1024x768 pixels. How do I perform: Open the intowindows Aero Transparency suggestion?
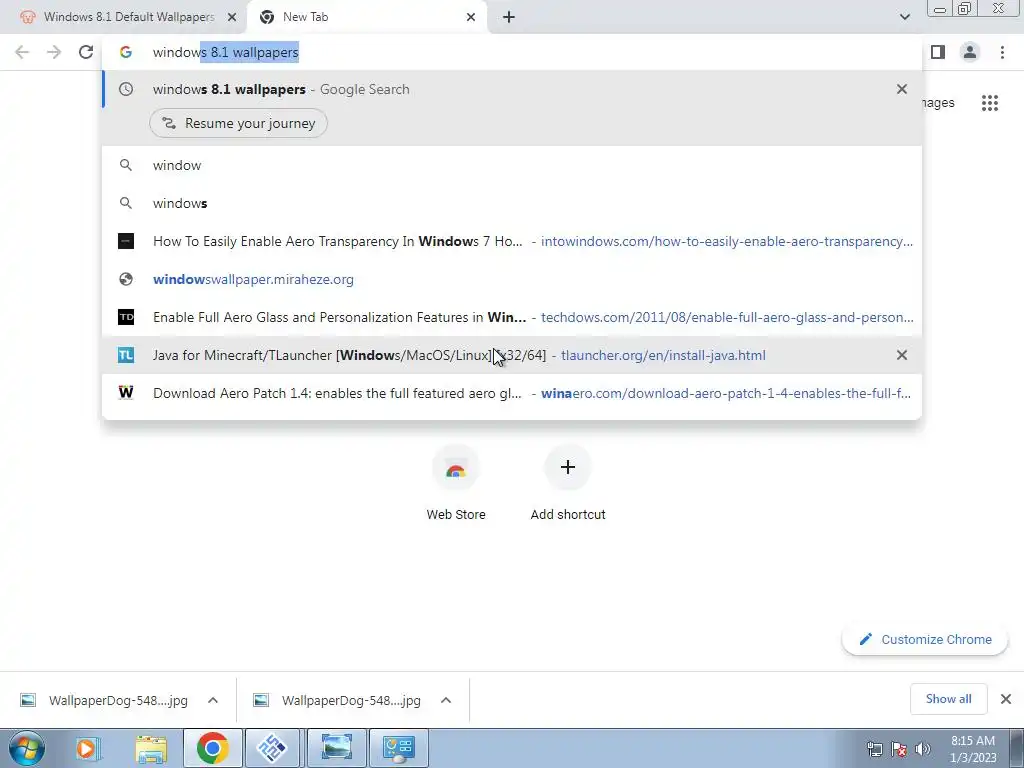[512, 241]
